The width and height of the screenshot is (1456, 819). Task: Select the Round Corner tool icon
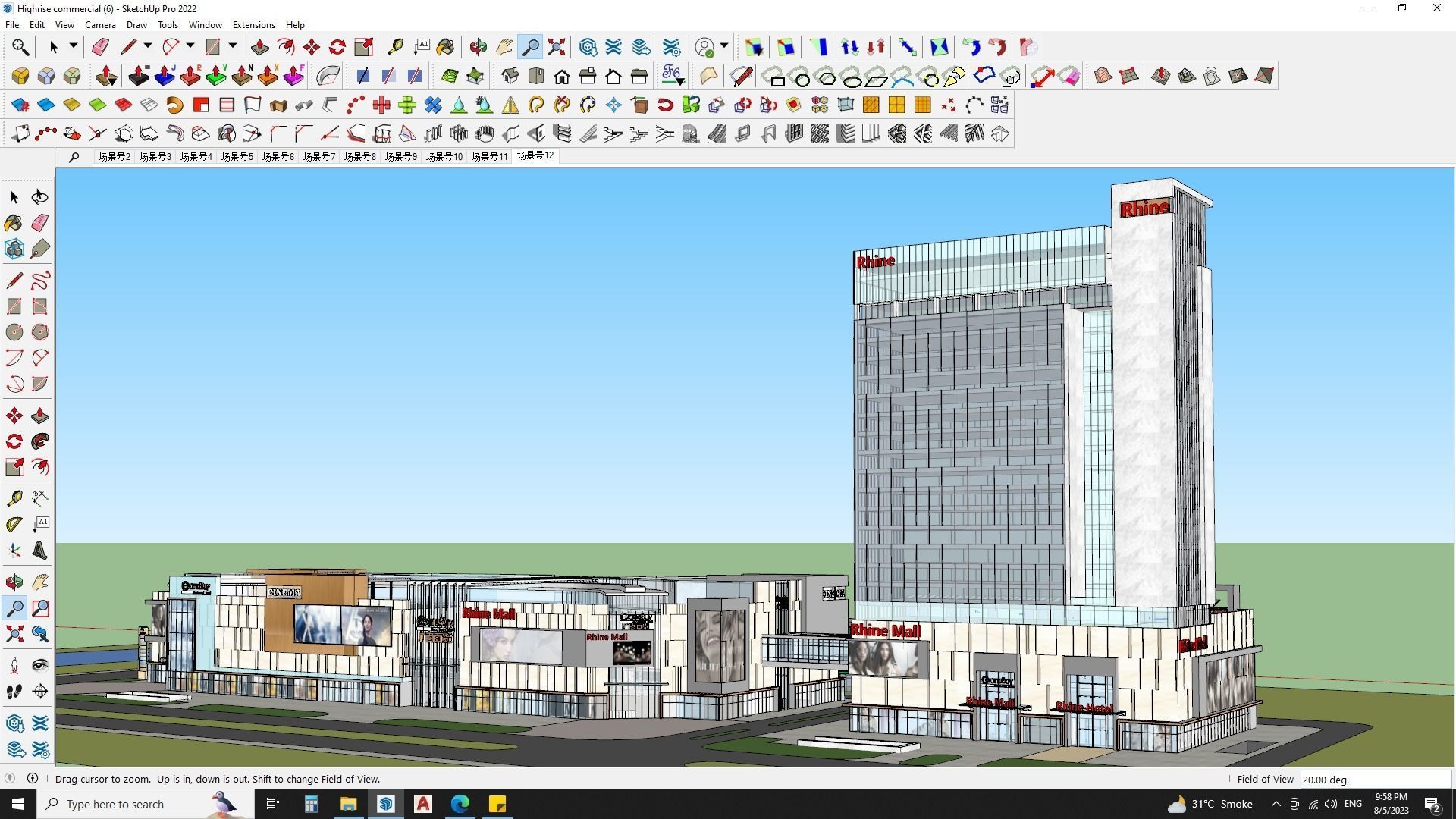tap(20, 76)
